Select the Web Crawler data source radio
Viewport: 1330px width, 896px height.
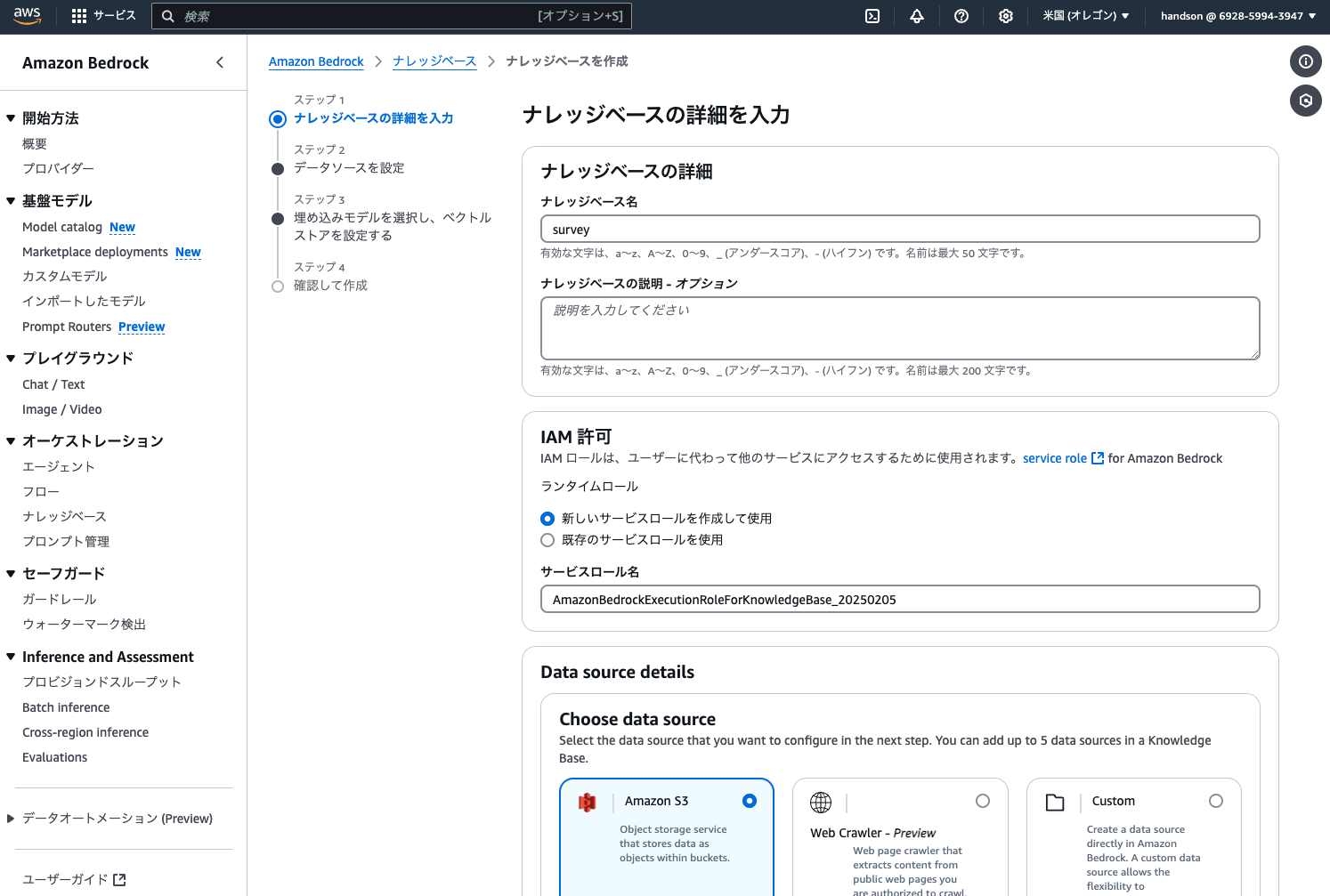click(x=983, y=801)
